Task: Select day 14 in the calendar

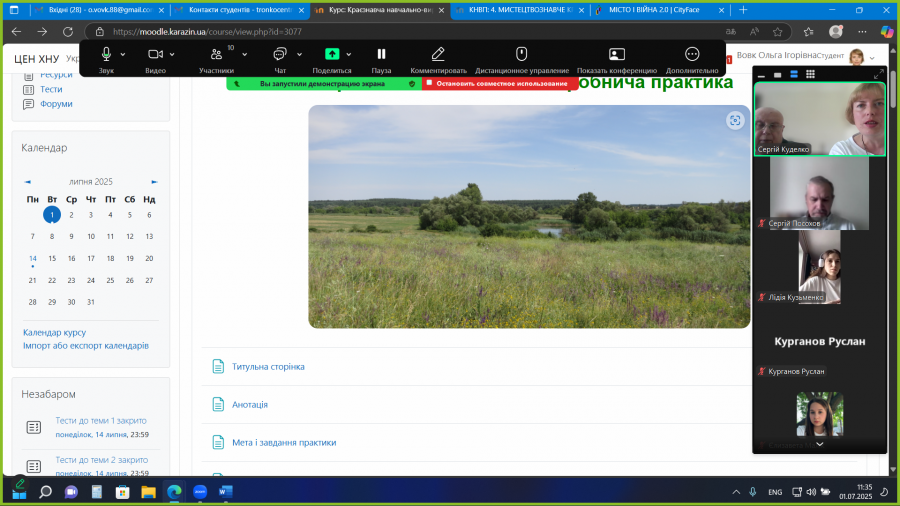Action: pos(33,259)
